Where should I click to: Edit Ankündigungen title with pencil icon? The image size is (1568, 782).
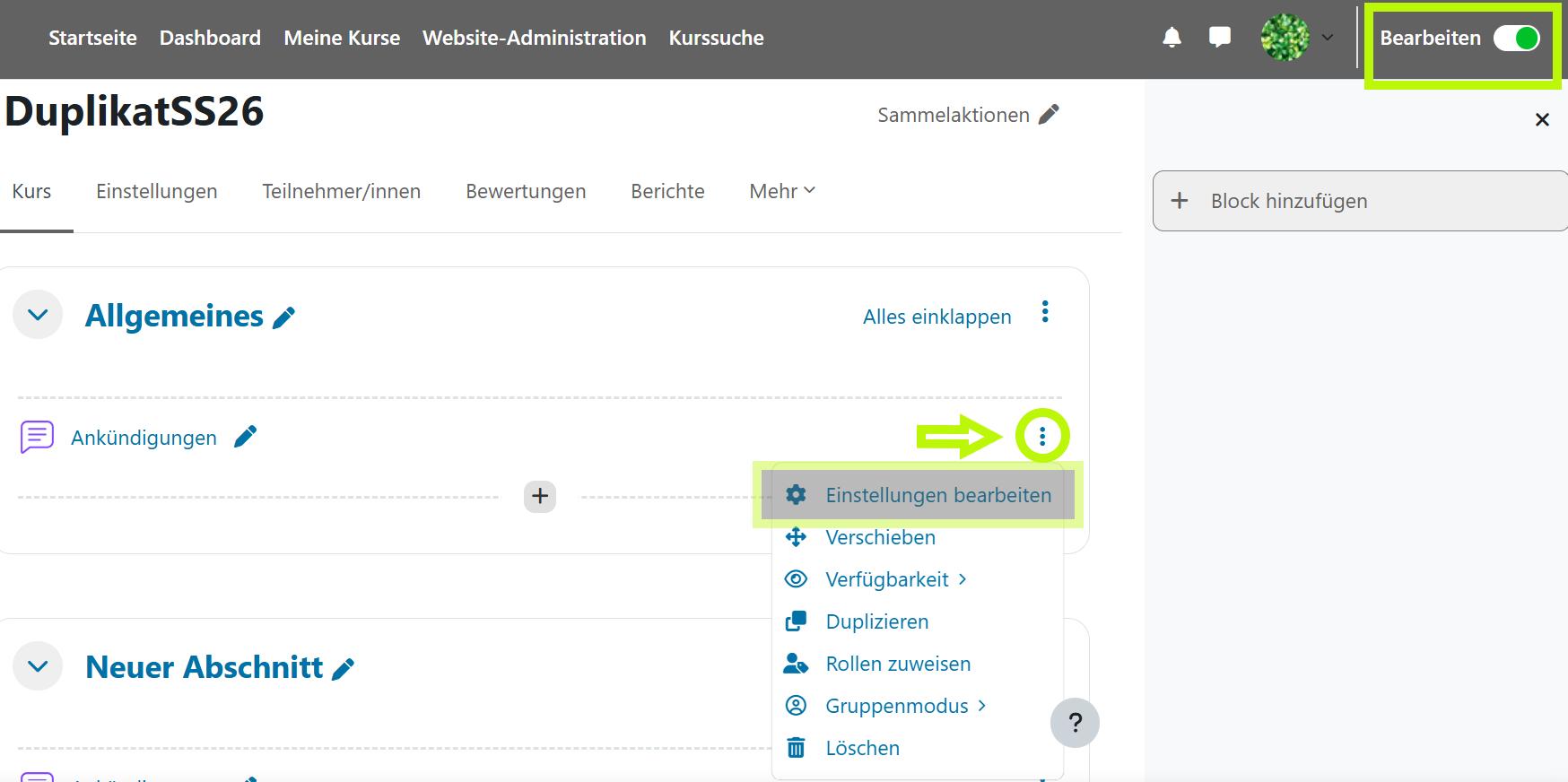tap(245, 437)
